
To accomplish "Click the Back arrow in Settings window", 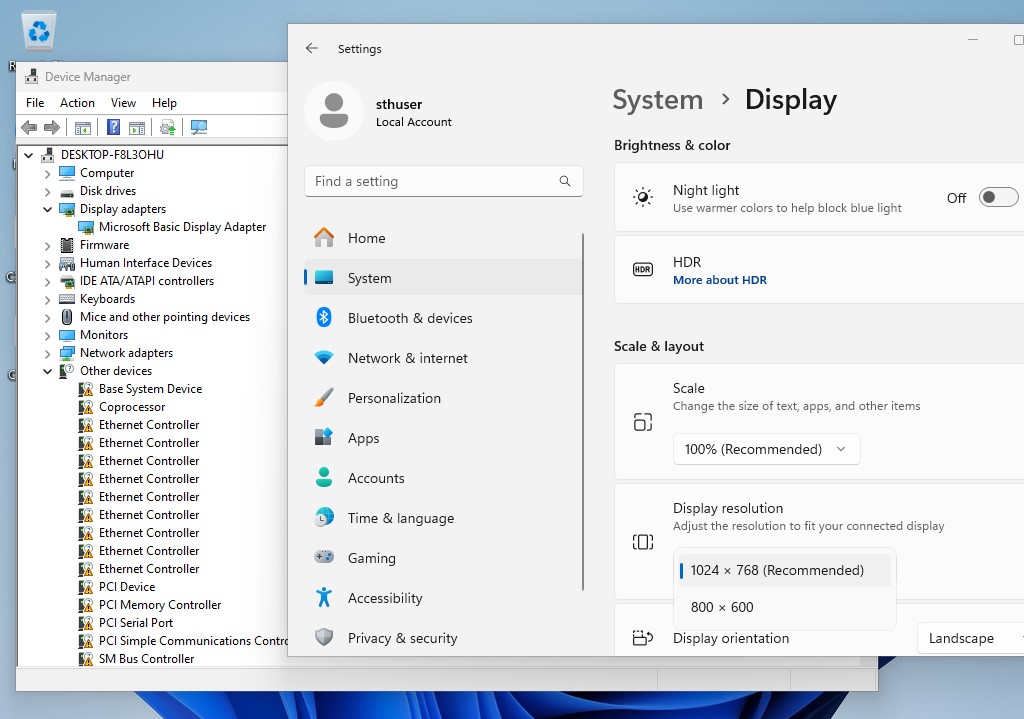I will pyautogui.click(x=312, y=48).
